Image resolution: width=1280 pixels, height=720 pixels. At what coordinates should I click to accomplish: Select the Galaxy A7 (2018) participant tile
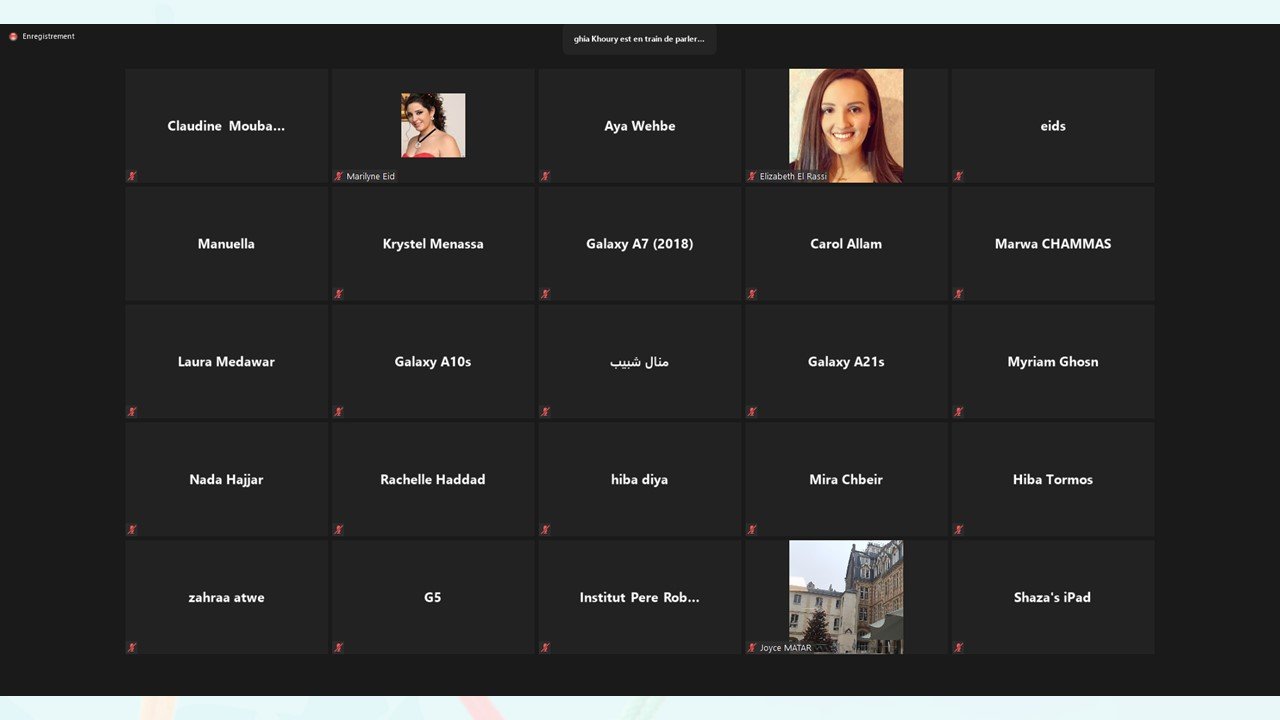tap(639, 244)
